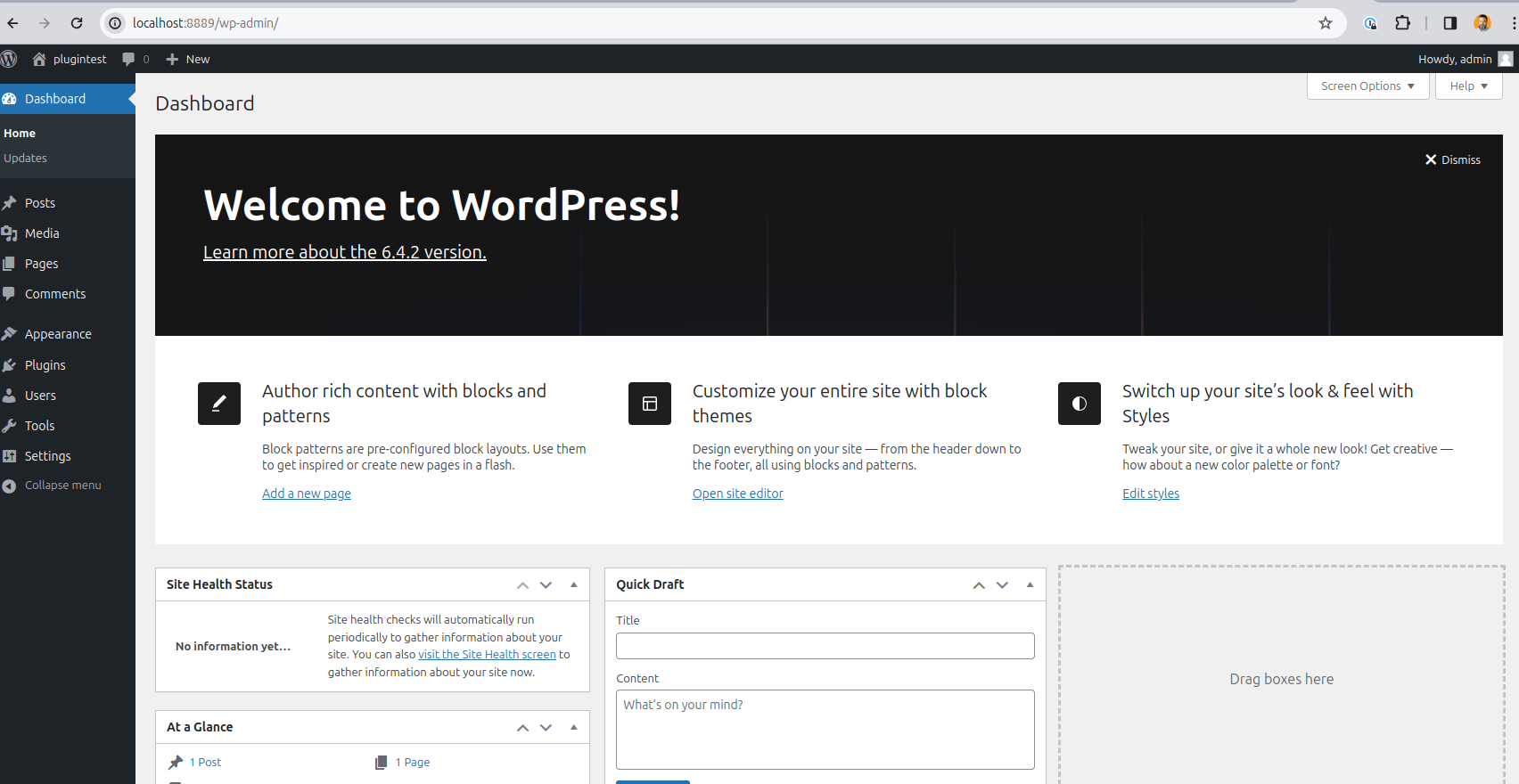The image size is (1519, 784).
Task: Open Comments in the sidebar
Action: tap(68, 294)
